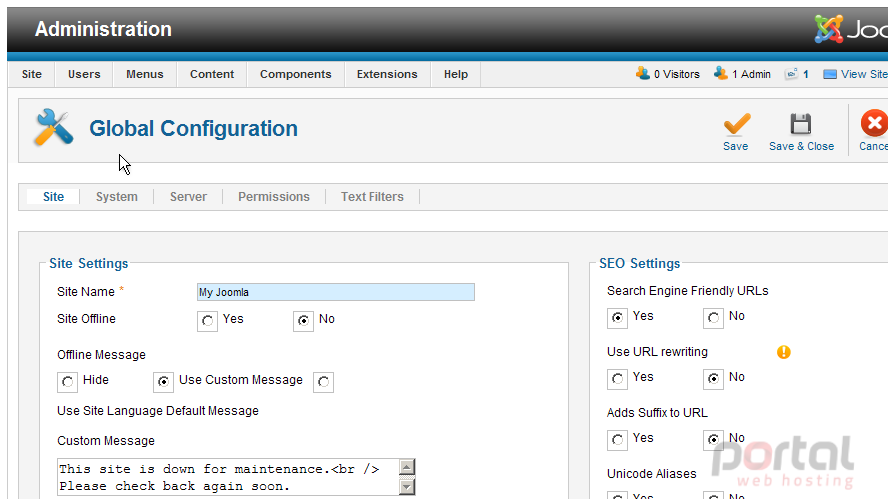Switch to the Text Filters tab
The height and width of the screenshot is (500, 889).
pyautogui.click(x=372, y=197)
